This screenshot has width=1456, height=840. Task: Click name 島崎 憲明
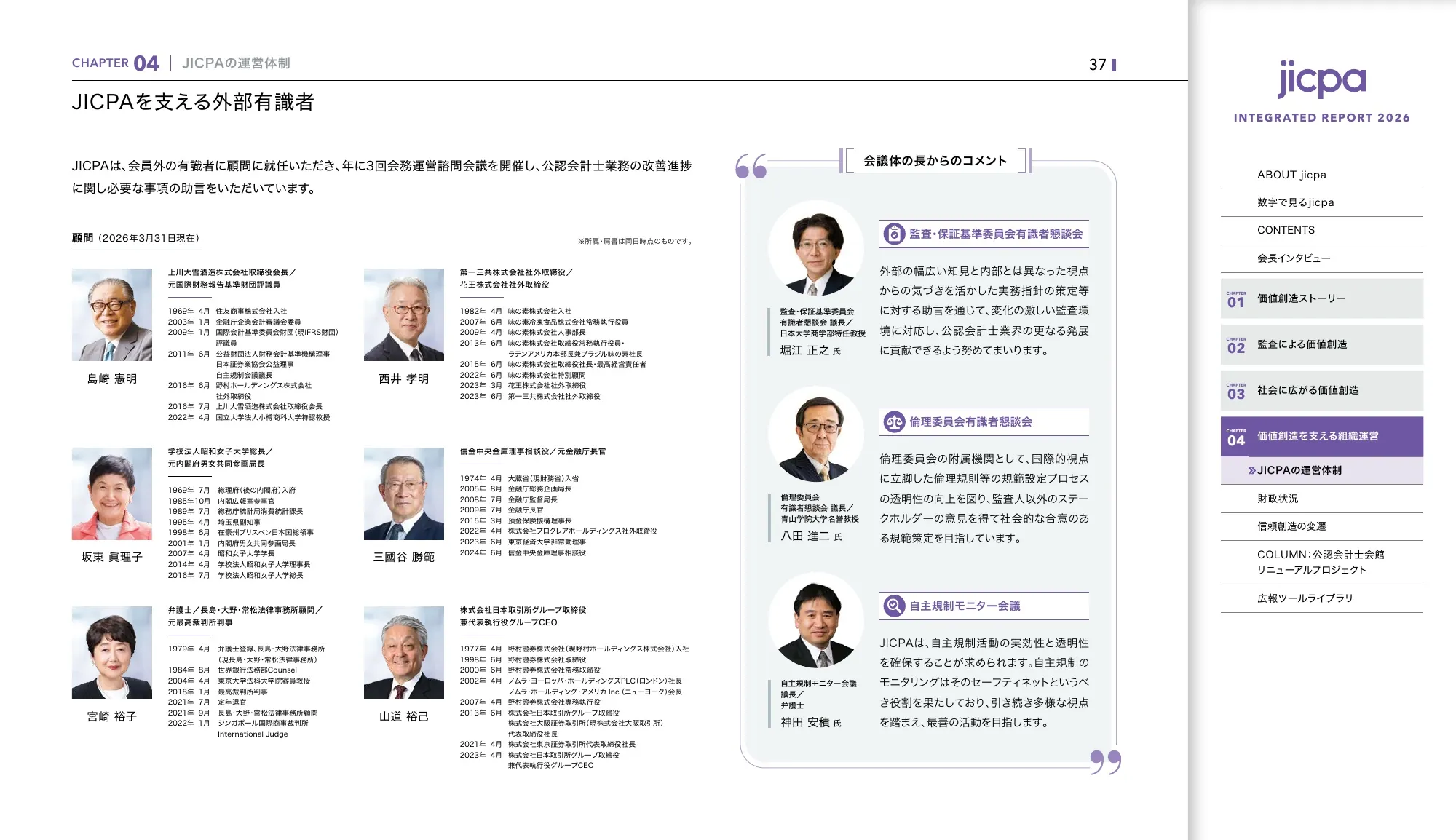[x=112, y=379]
